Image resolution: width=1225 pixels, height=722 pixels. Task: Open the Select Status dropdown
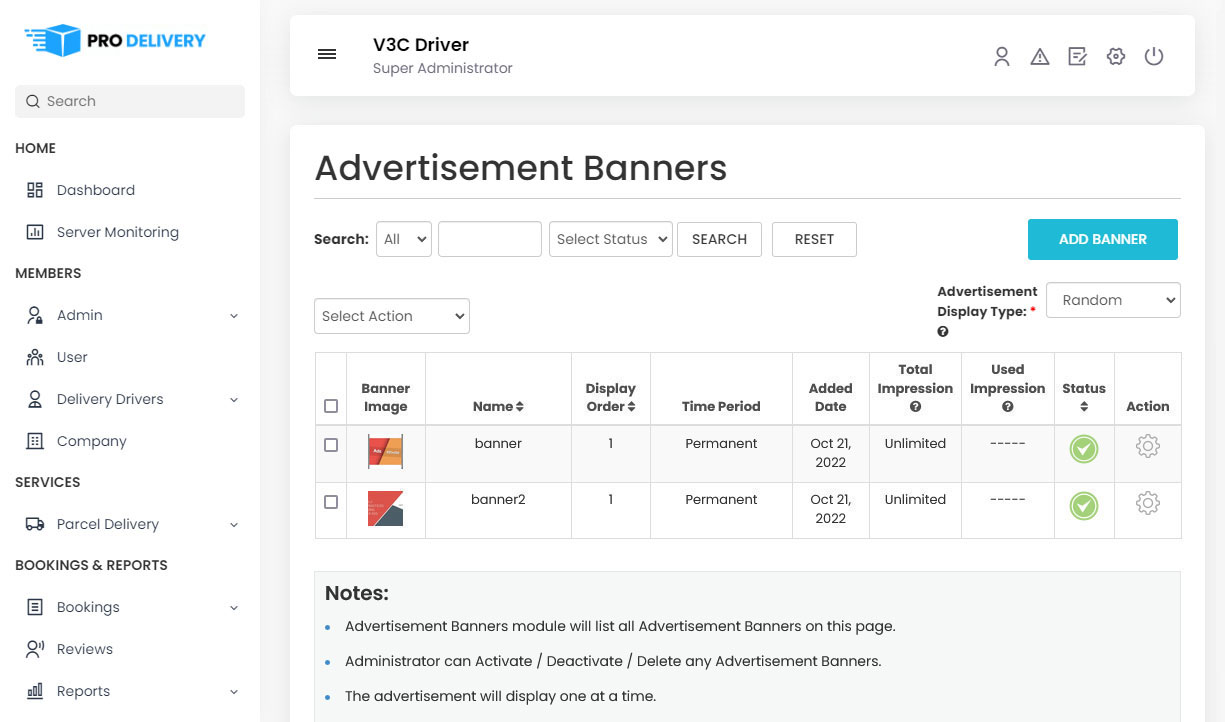(610, 239)
